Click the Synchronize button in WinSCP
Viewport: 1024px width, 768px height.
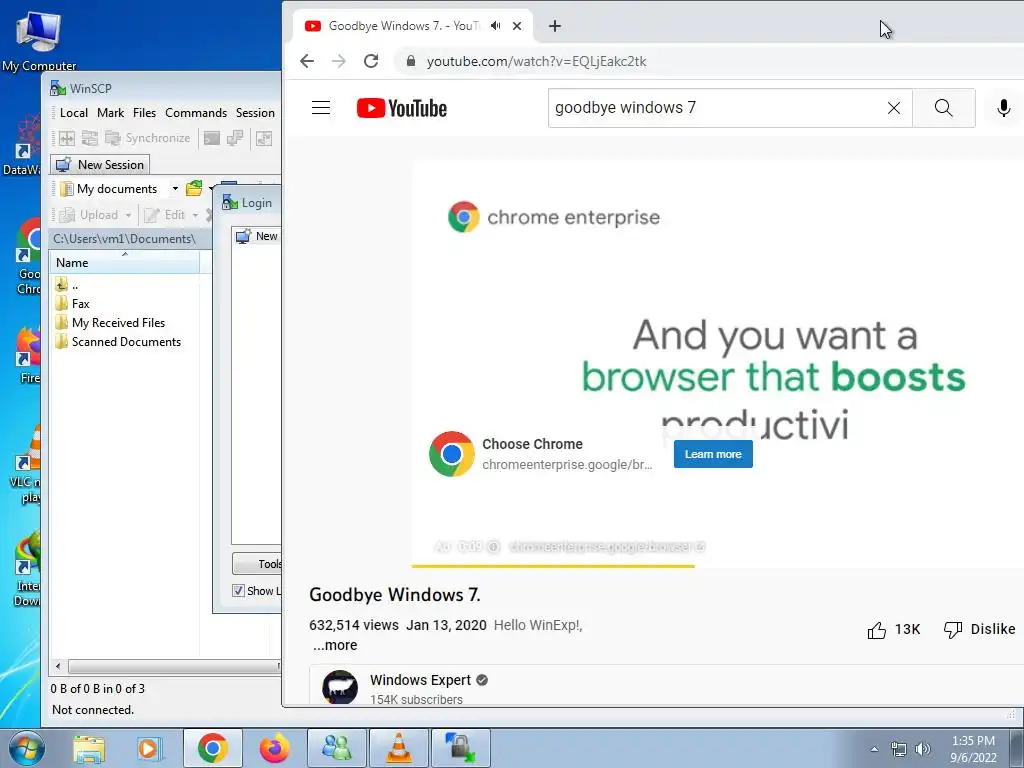(148, 138)
